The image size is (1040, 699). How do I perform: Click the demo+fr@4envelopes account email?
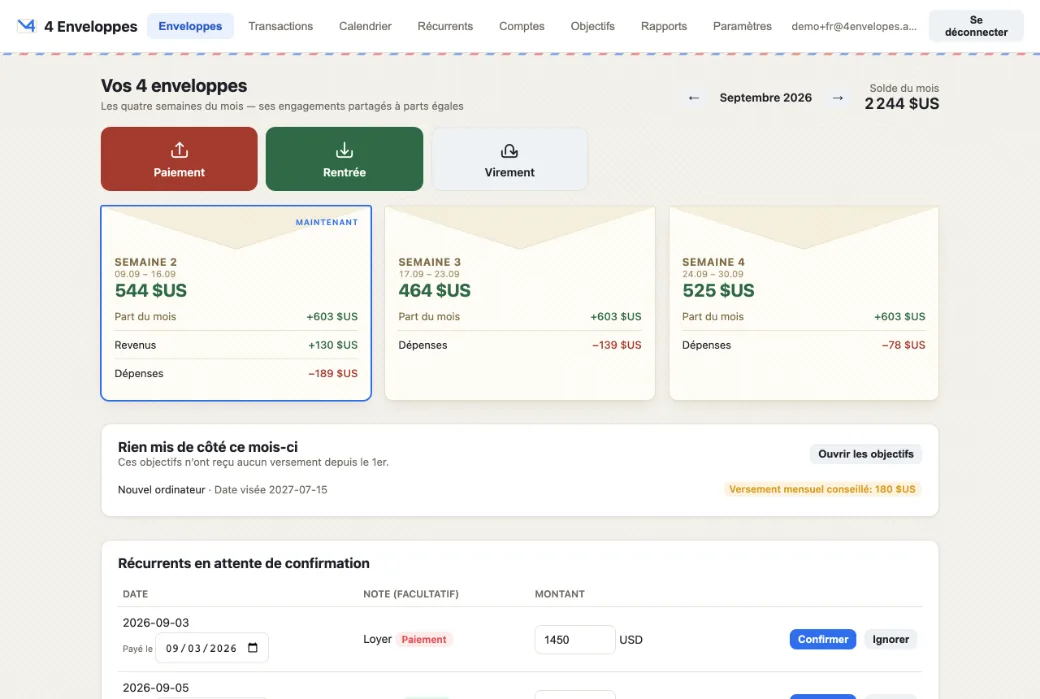tap(854, 27)
